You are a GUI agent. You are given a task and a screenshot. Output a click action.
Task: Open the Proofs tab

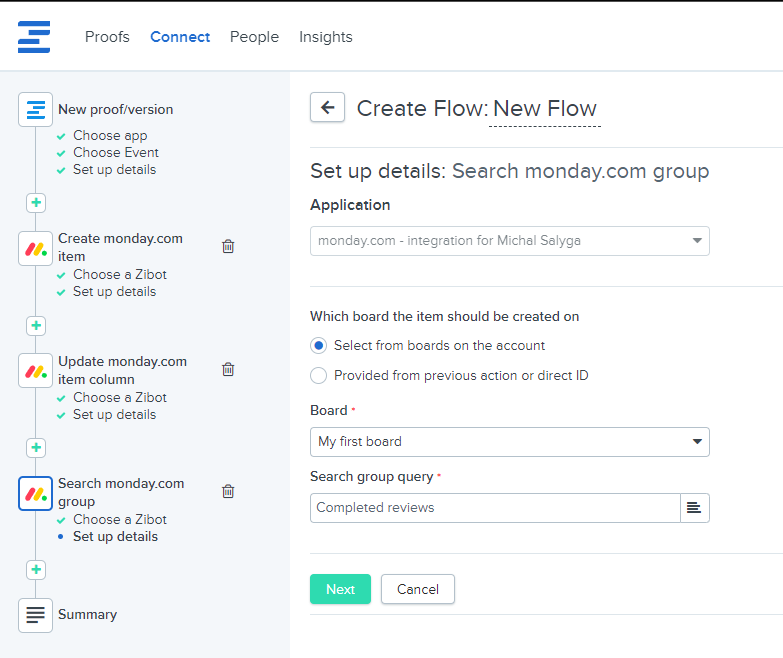(107, 37)
